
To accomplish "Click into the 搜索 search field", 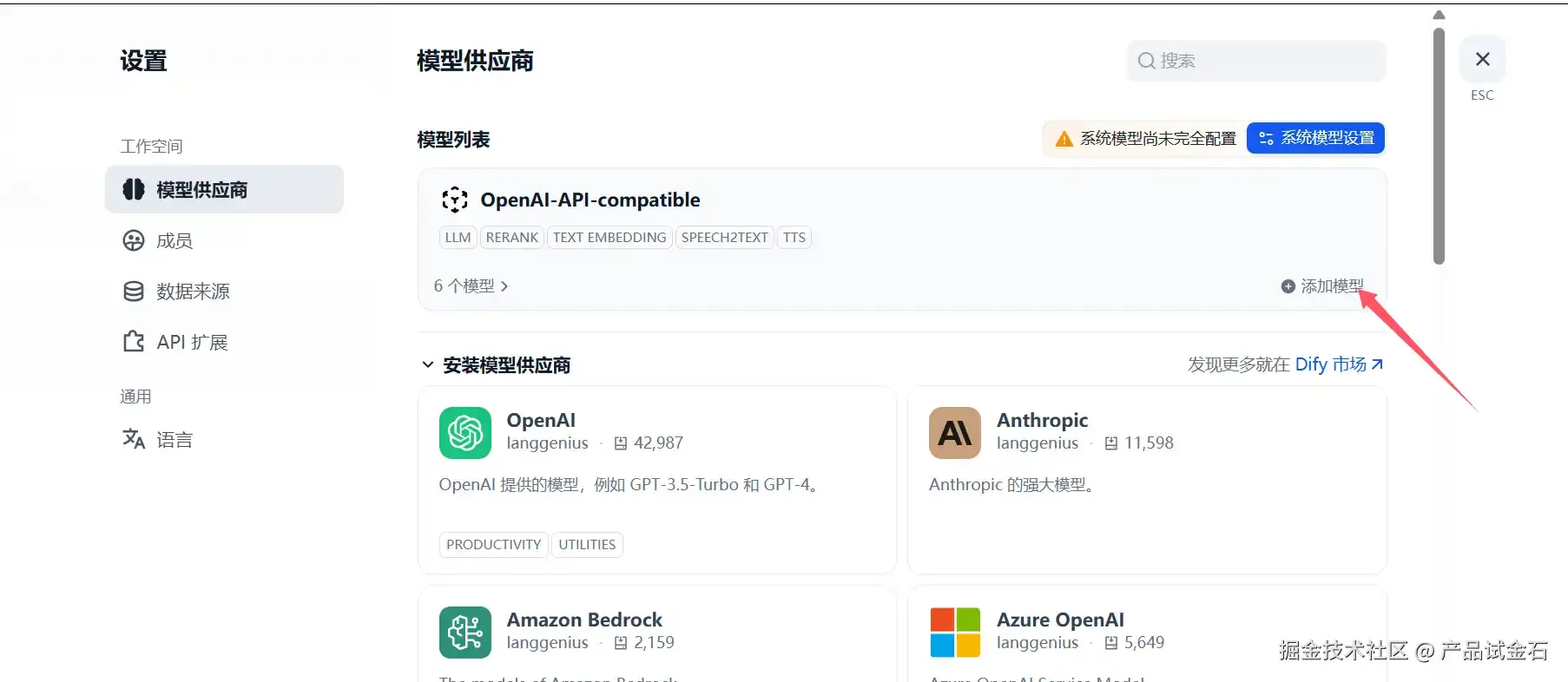I will point(1255,61).
